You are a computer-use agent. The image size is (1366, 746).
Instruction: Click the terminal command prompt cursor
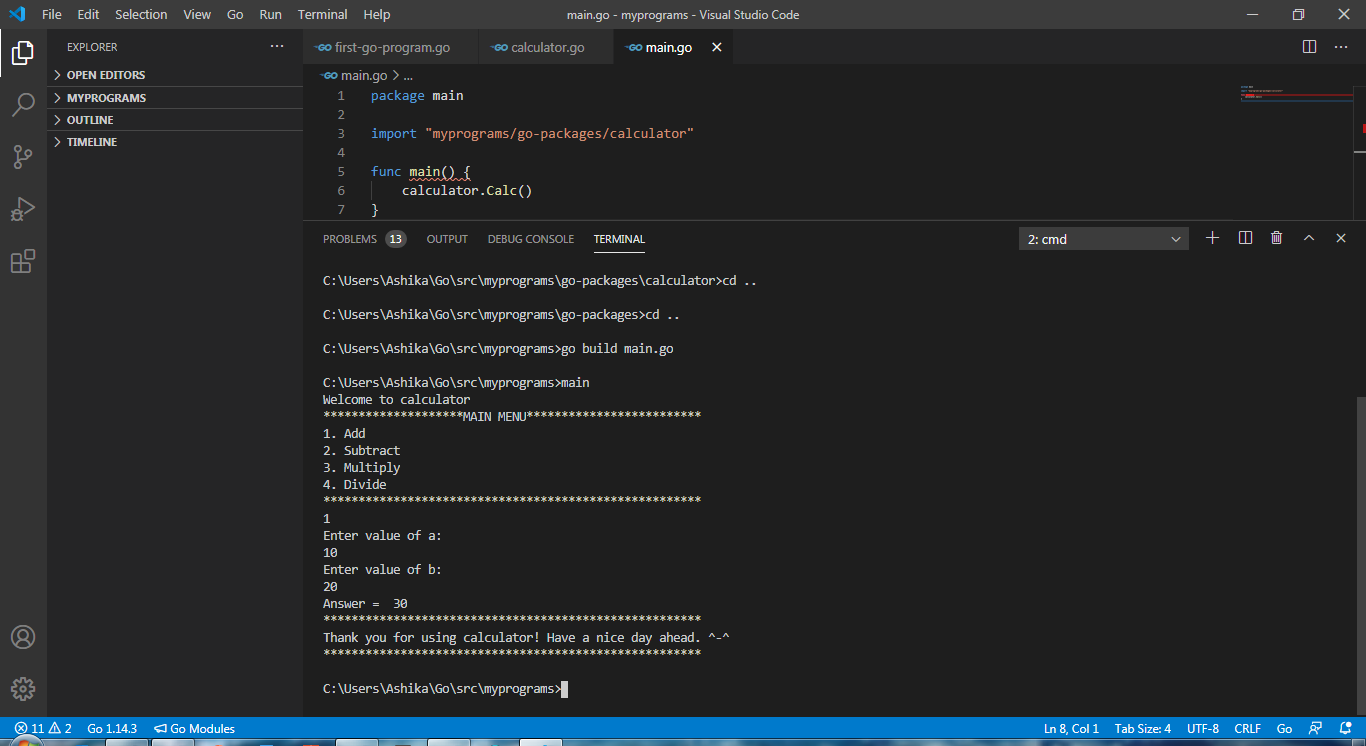565,689
